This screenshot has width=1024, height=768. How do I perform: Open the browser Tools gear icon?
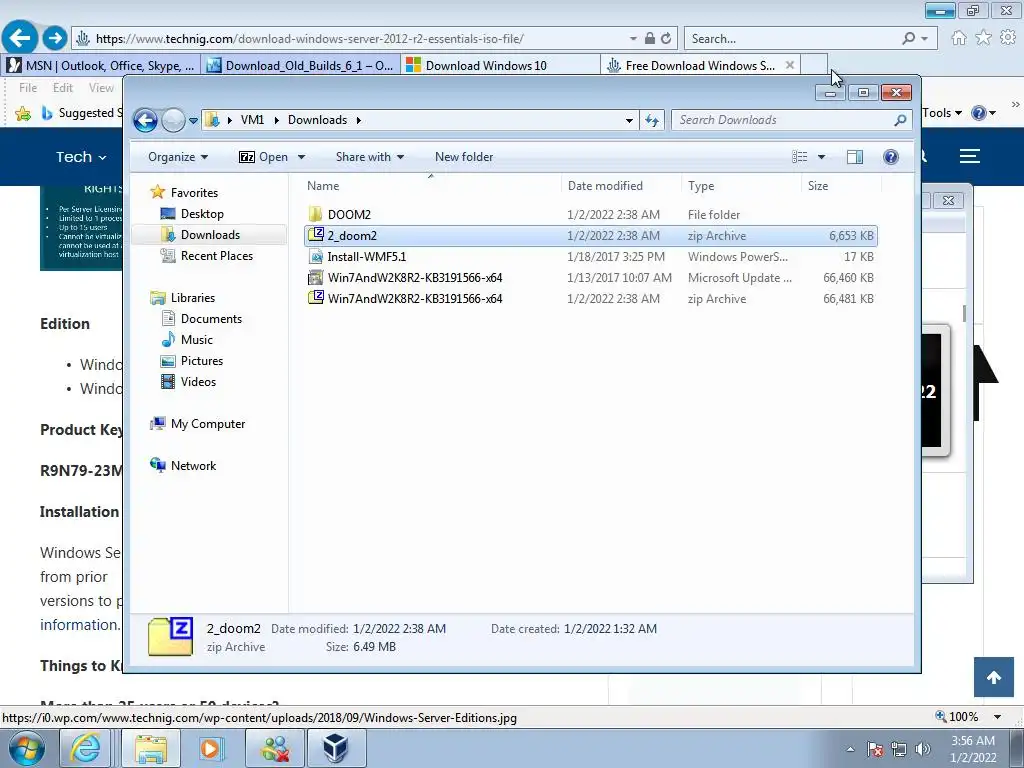1008,38
